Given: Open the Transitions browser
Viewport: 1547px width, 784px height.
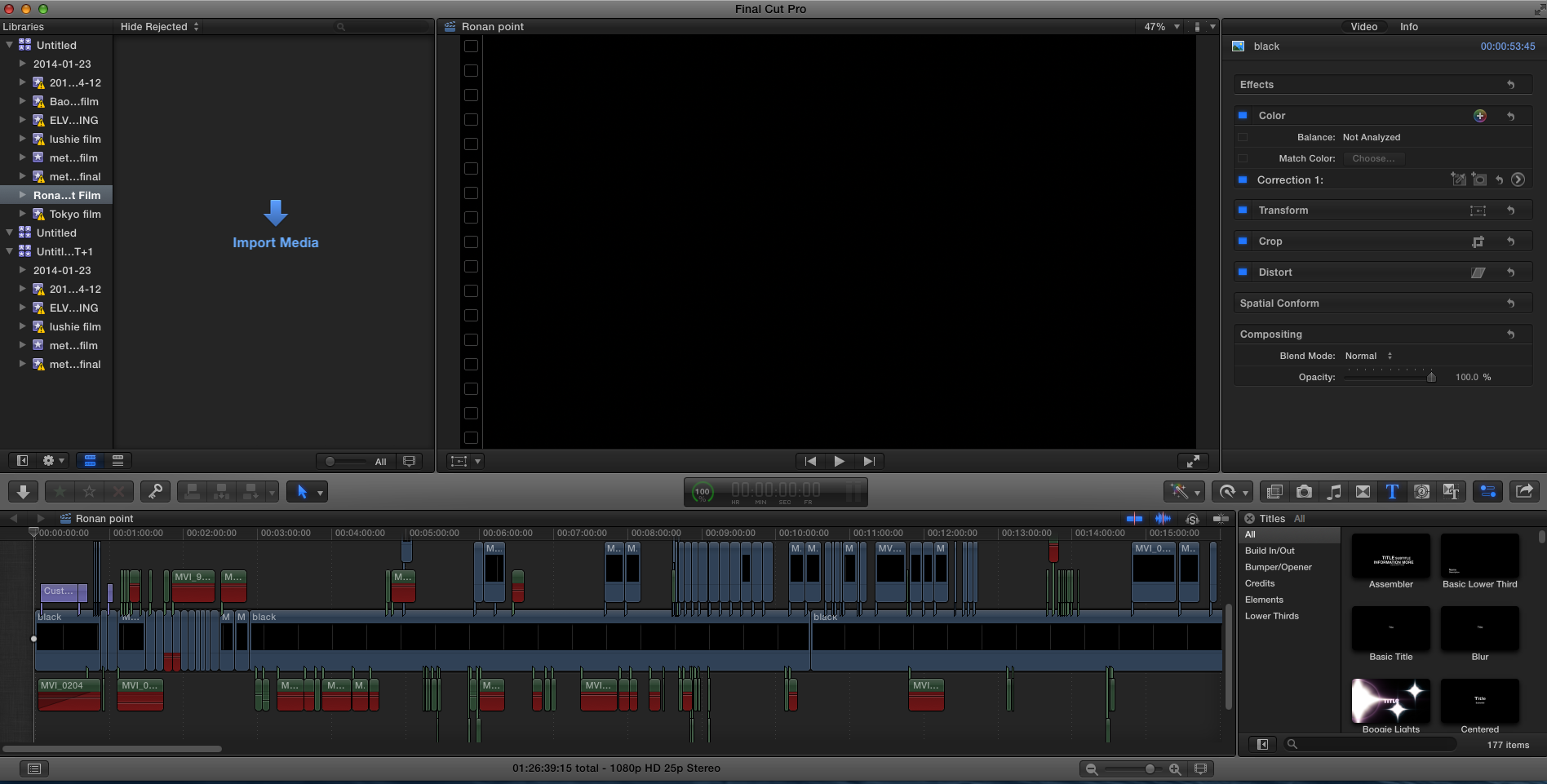Looking at the screenshot, I should [1363, 491].
